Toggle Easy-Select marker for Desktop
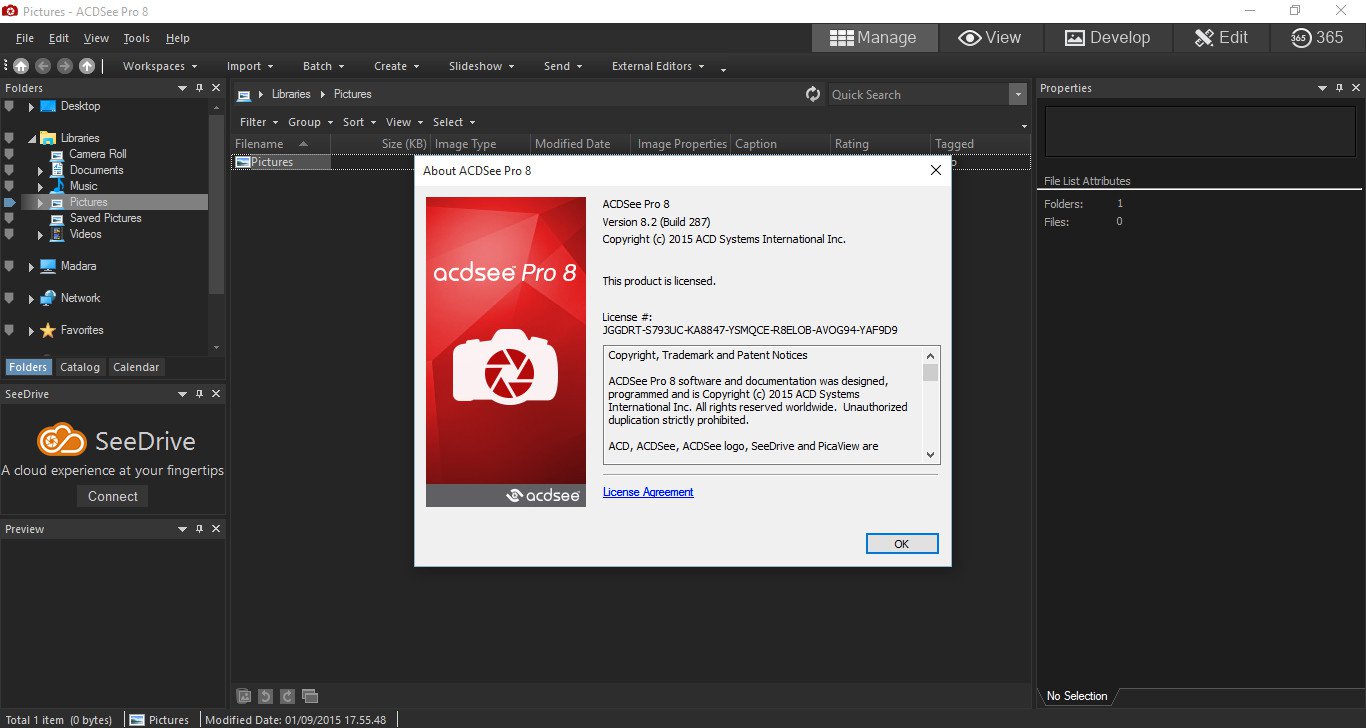The image size is (1366, 728). (9, 106)
